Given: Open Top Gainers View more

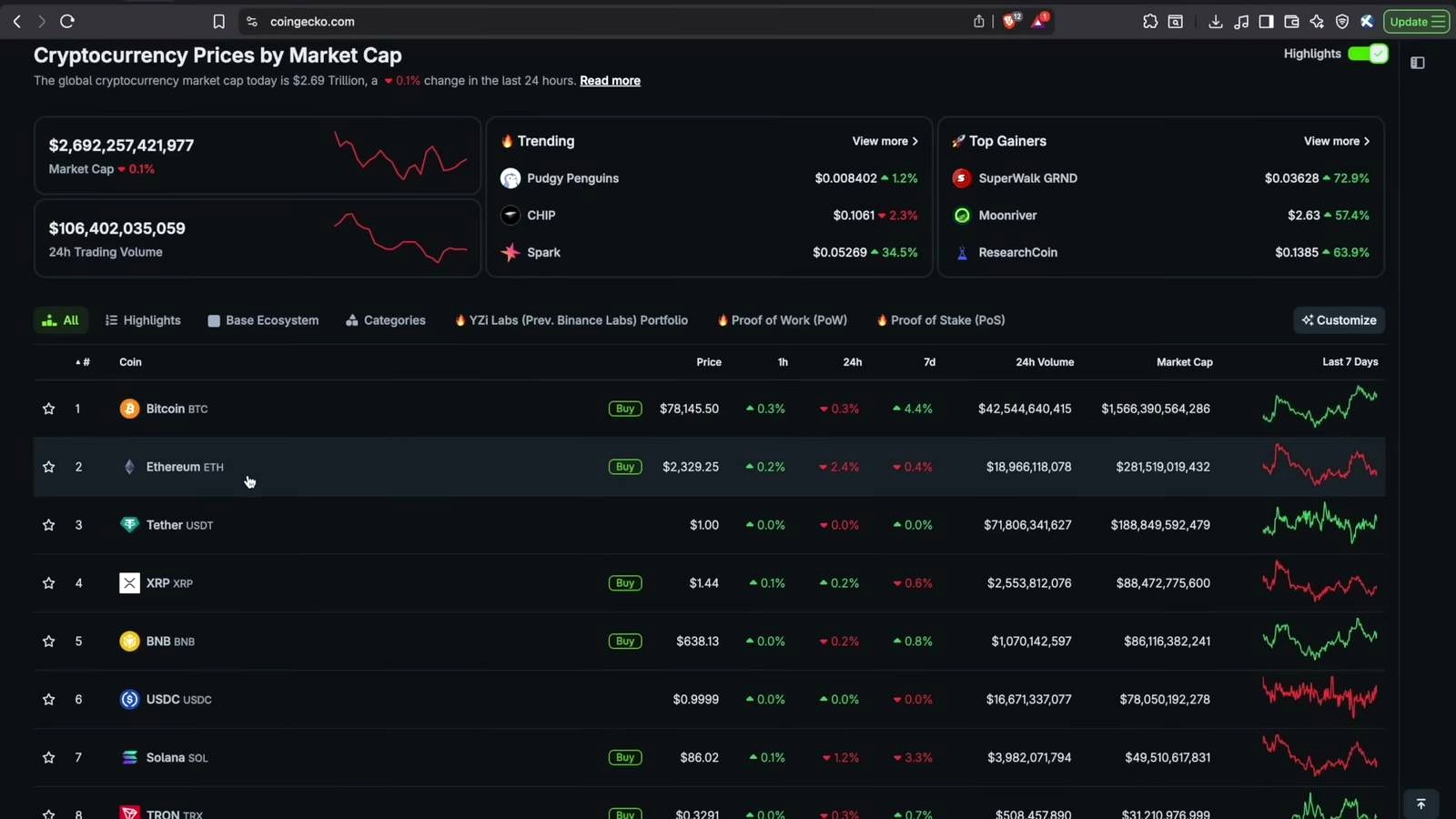Looking at the screenshot, I should (1337, 141).
